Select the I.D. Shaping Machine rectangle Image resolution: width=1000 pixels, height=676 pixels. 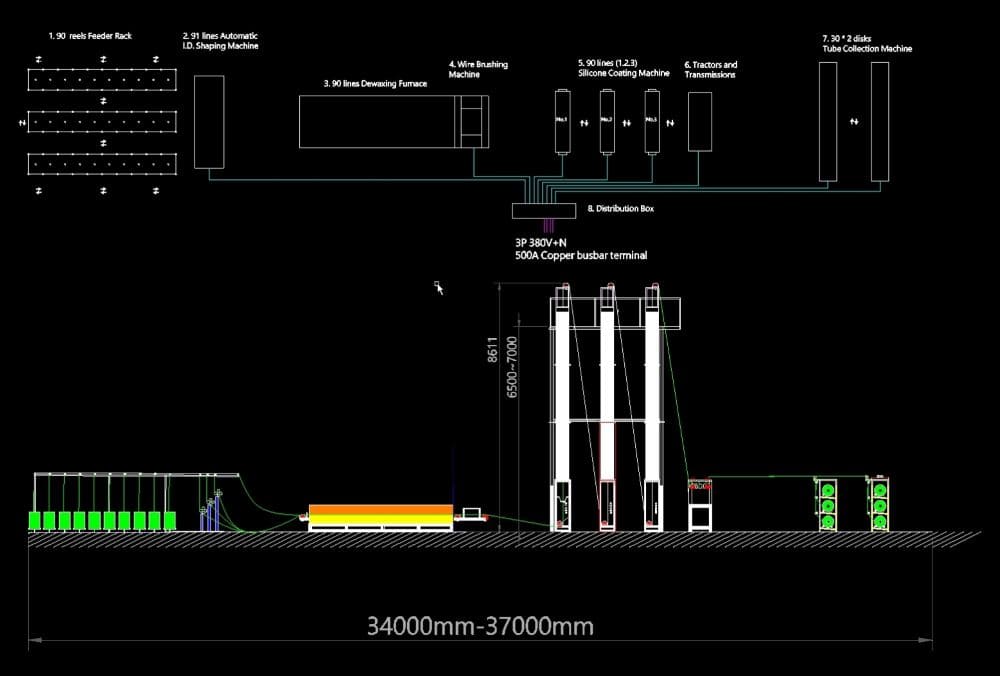coord(208,121)
